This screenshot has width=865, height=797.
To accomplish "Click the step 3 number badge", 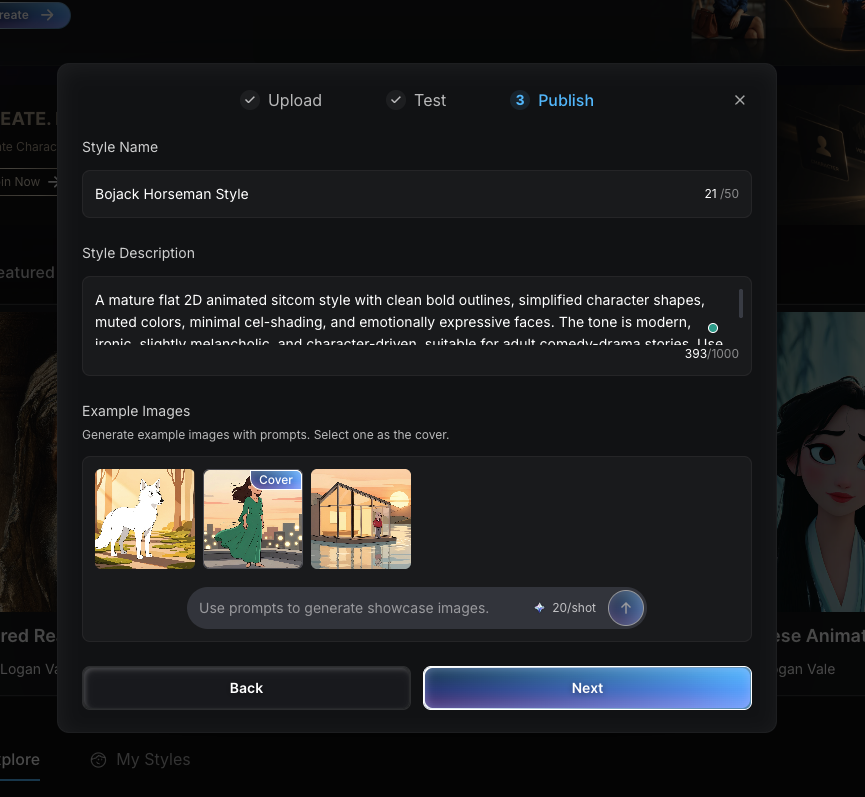I will [520, 100].
